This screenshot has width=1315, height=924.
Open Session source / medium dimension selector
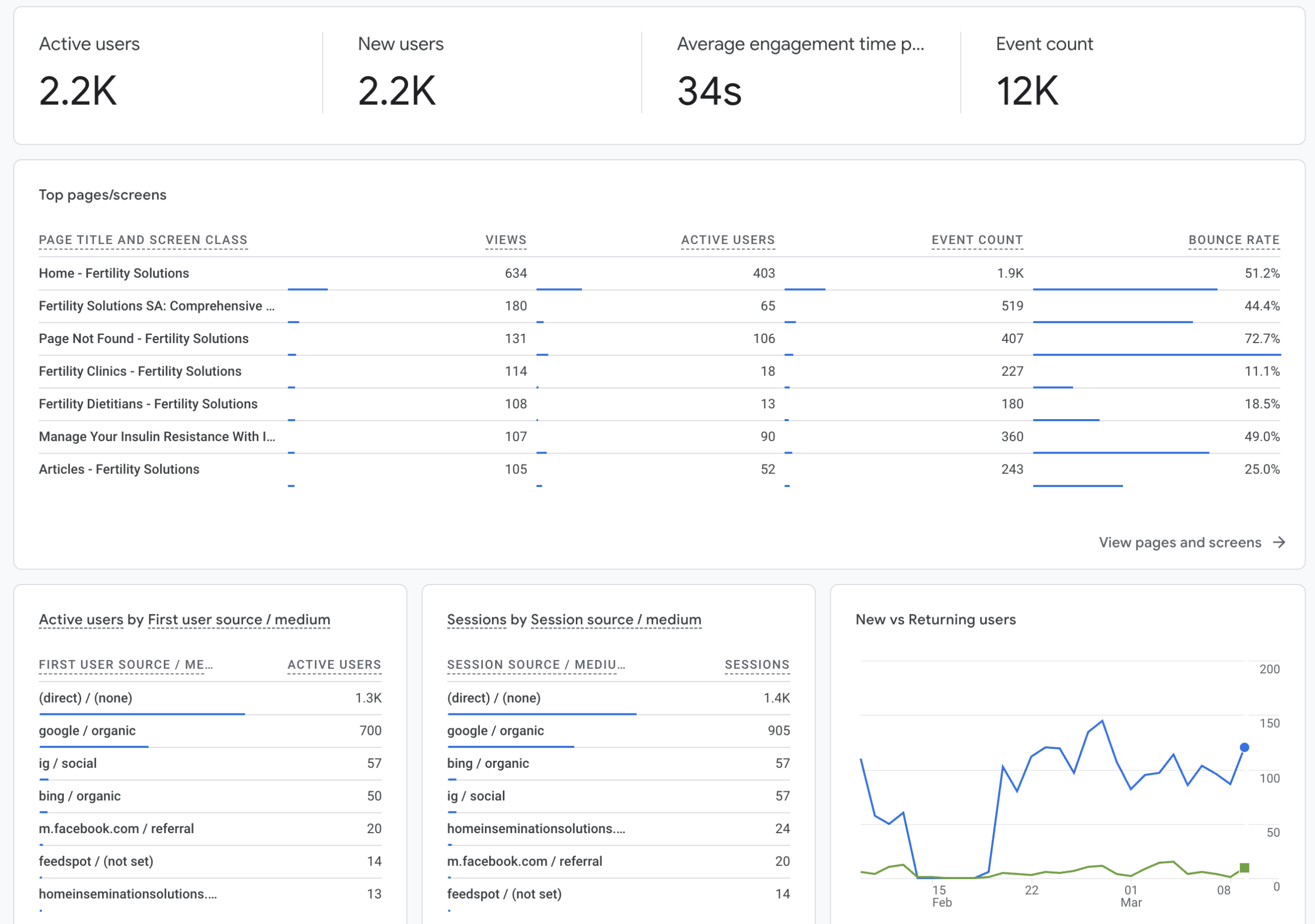(616, 620)
